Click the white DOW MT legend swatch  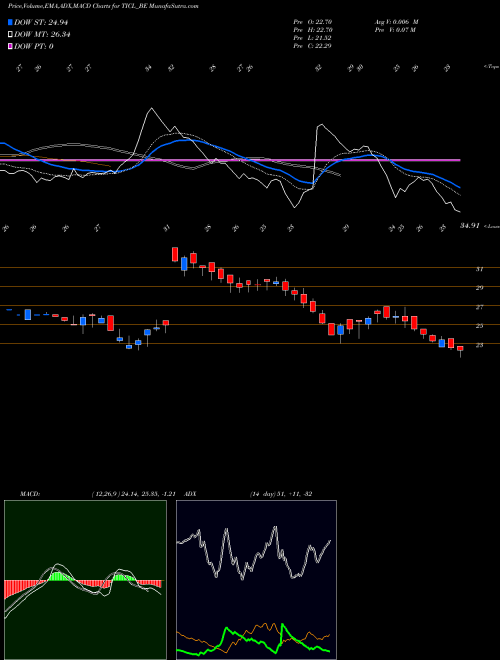pyautogui.click(x=11, y=34)
